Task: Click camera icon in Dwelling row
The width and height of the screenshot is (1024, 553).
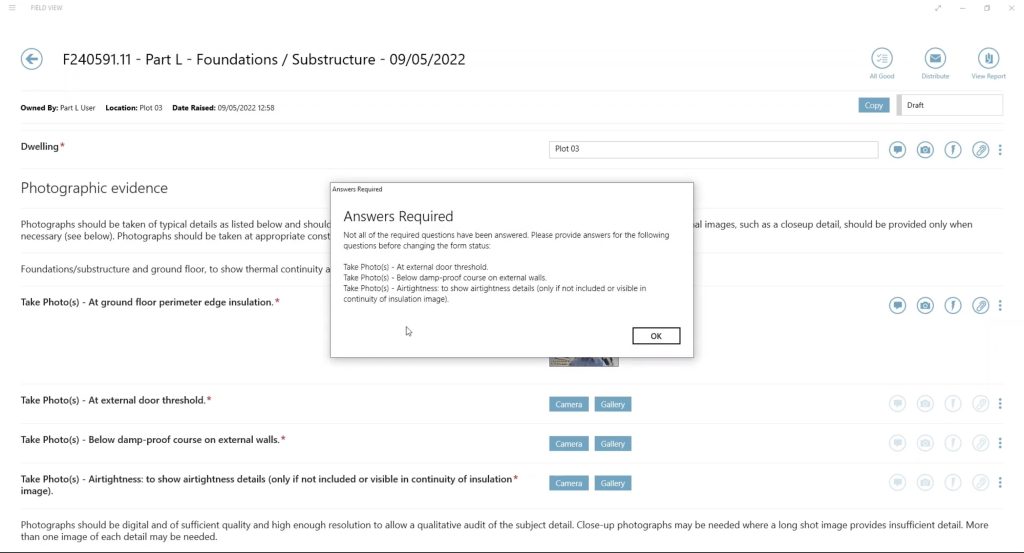Action: click(925, 150)
